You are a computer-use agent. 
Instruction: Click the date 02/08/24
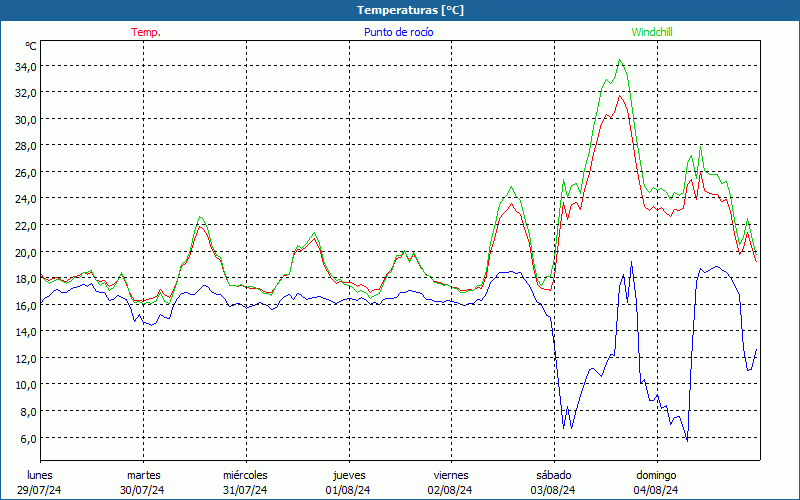click(450, 490)
